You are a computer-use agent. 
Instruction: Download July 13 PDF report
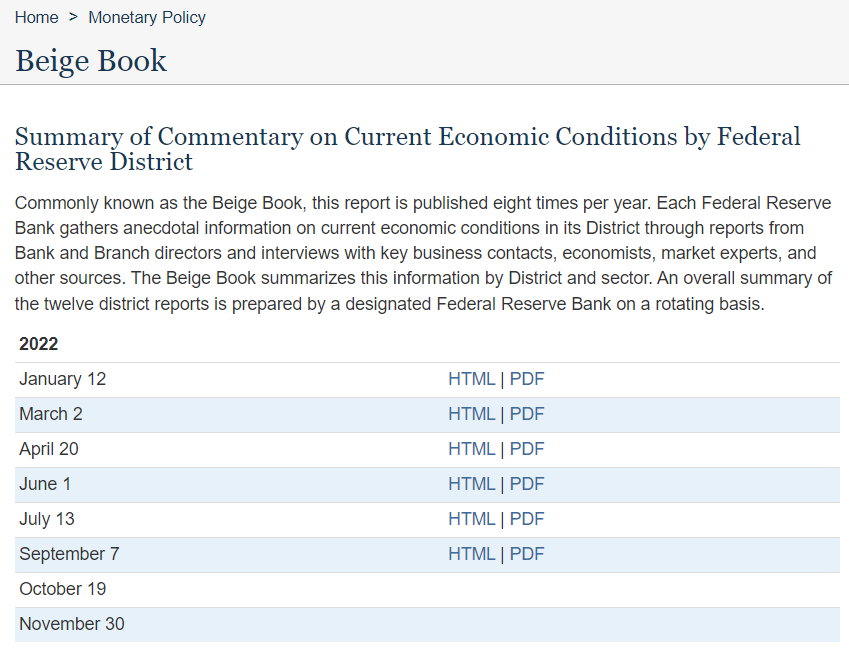coord(527,519)
